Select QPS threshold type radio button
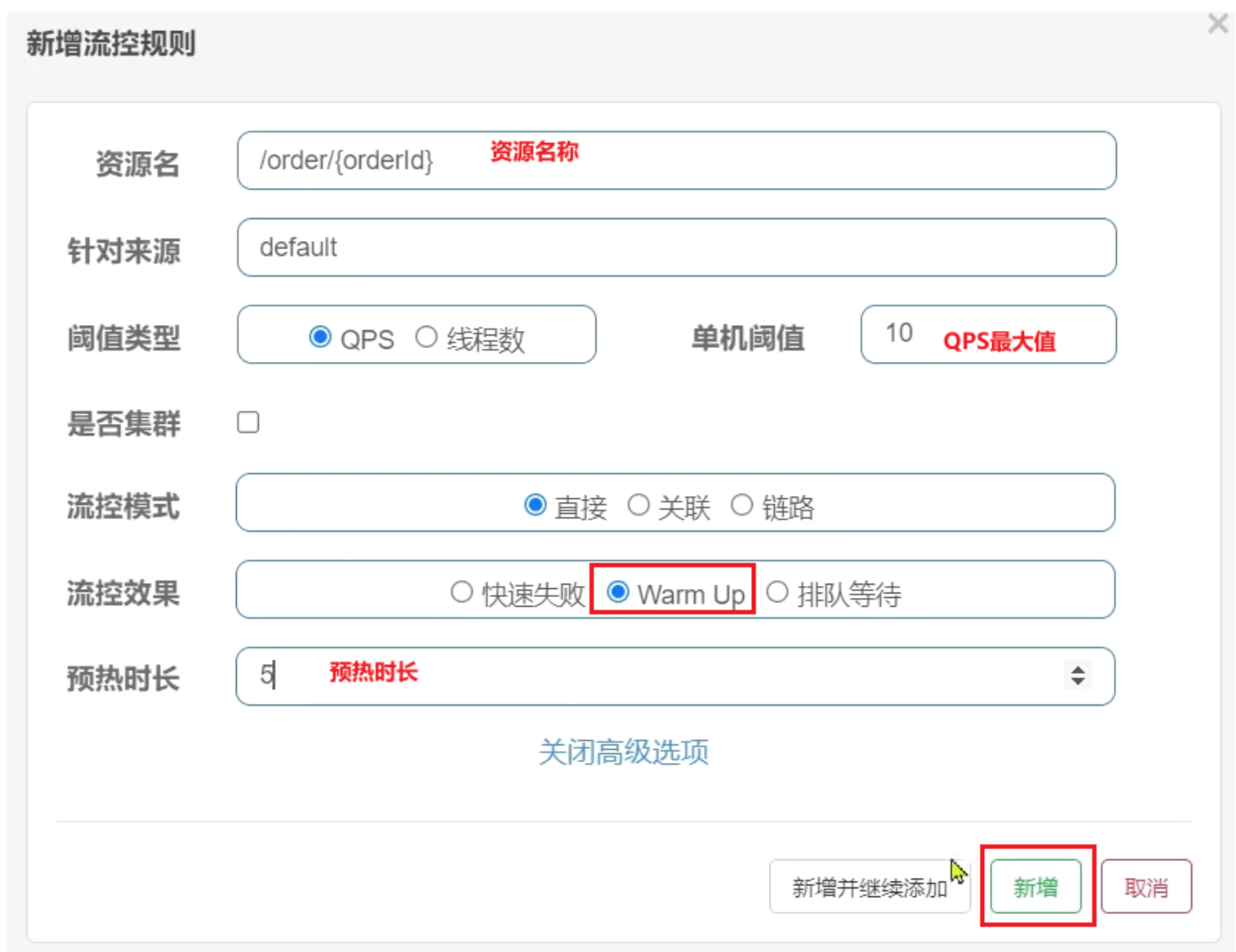Viewport: 1236px width, 952px height. 321,337
